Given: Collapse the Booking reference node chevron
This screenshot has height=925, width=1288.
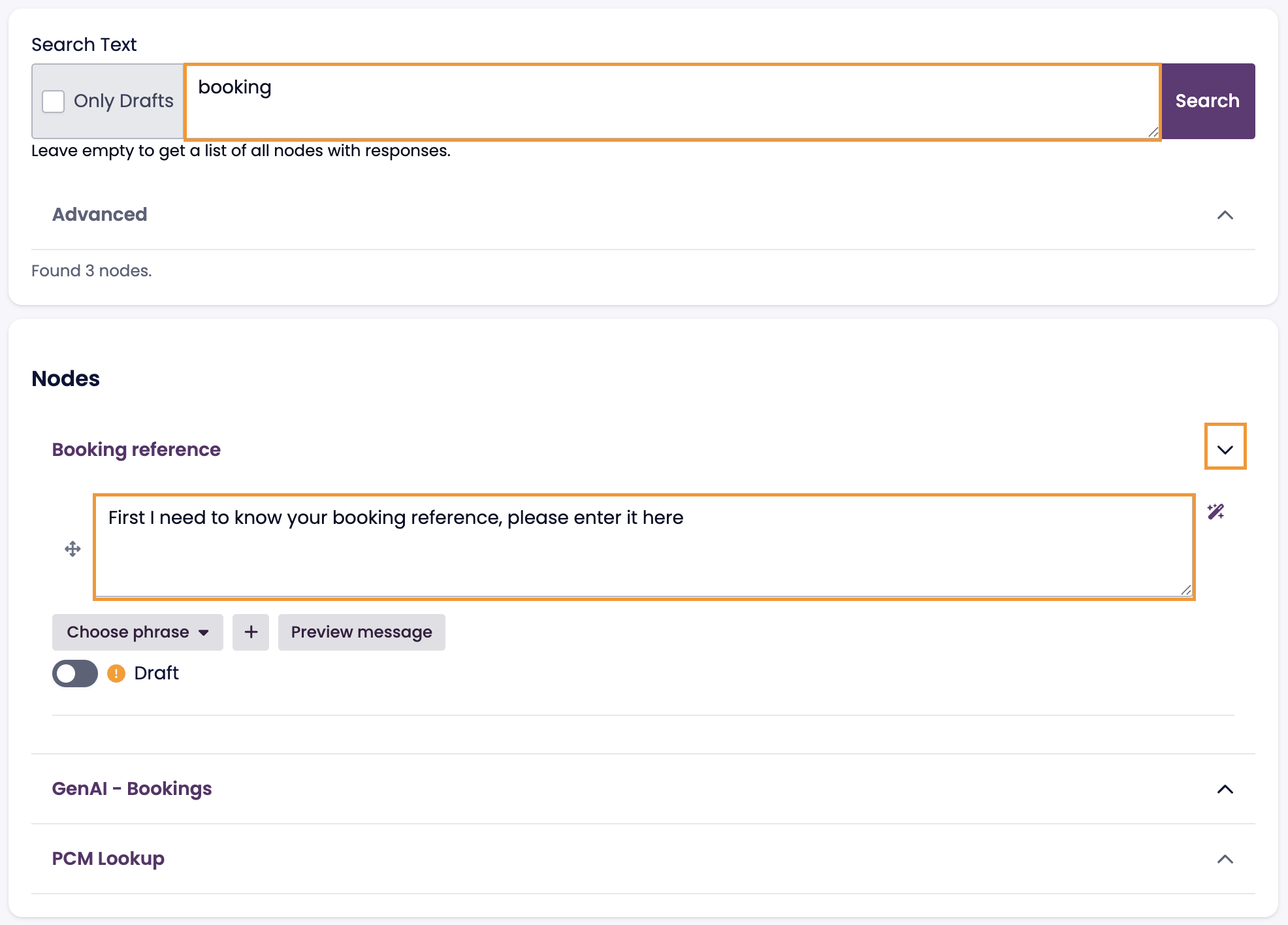Looking at the screenshot, I should (1225, 449).
